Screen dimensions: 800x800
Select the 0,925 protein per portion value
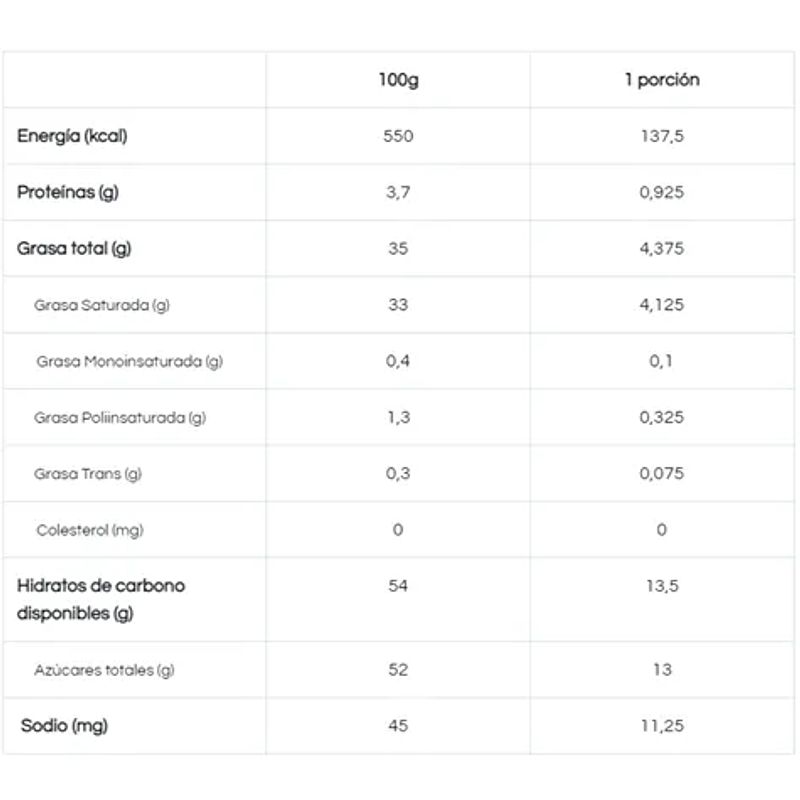pos(661,192)
